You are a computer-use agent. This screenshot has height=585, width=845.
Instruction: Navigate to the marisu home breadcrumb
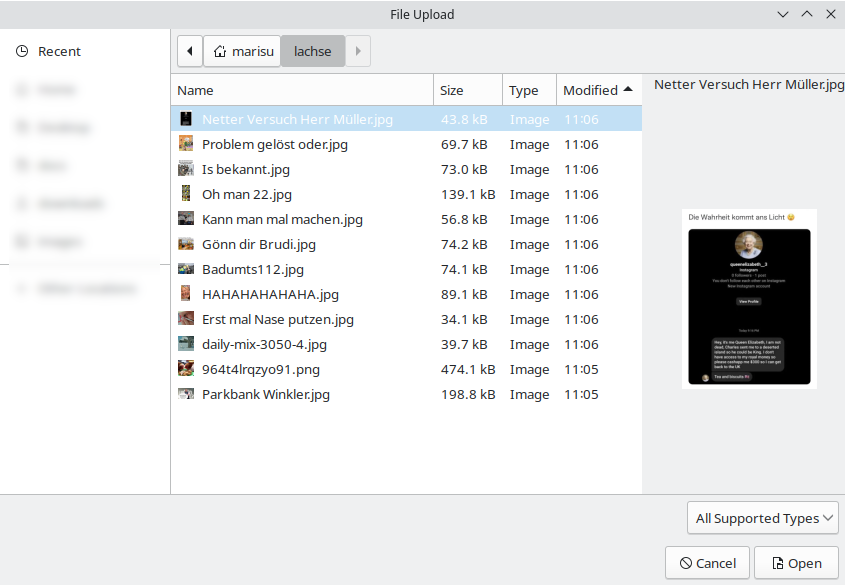pyautogui.click(x=242, y=51)
